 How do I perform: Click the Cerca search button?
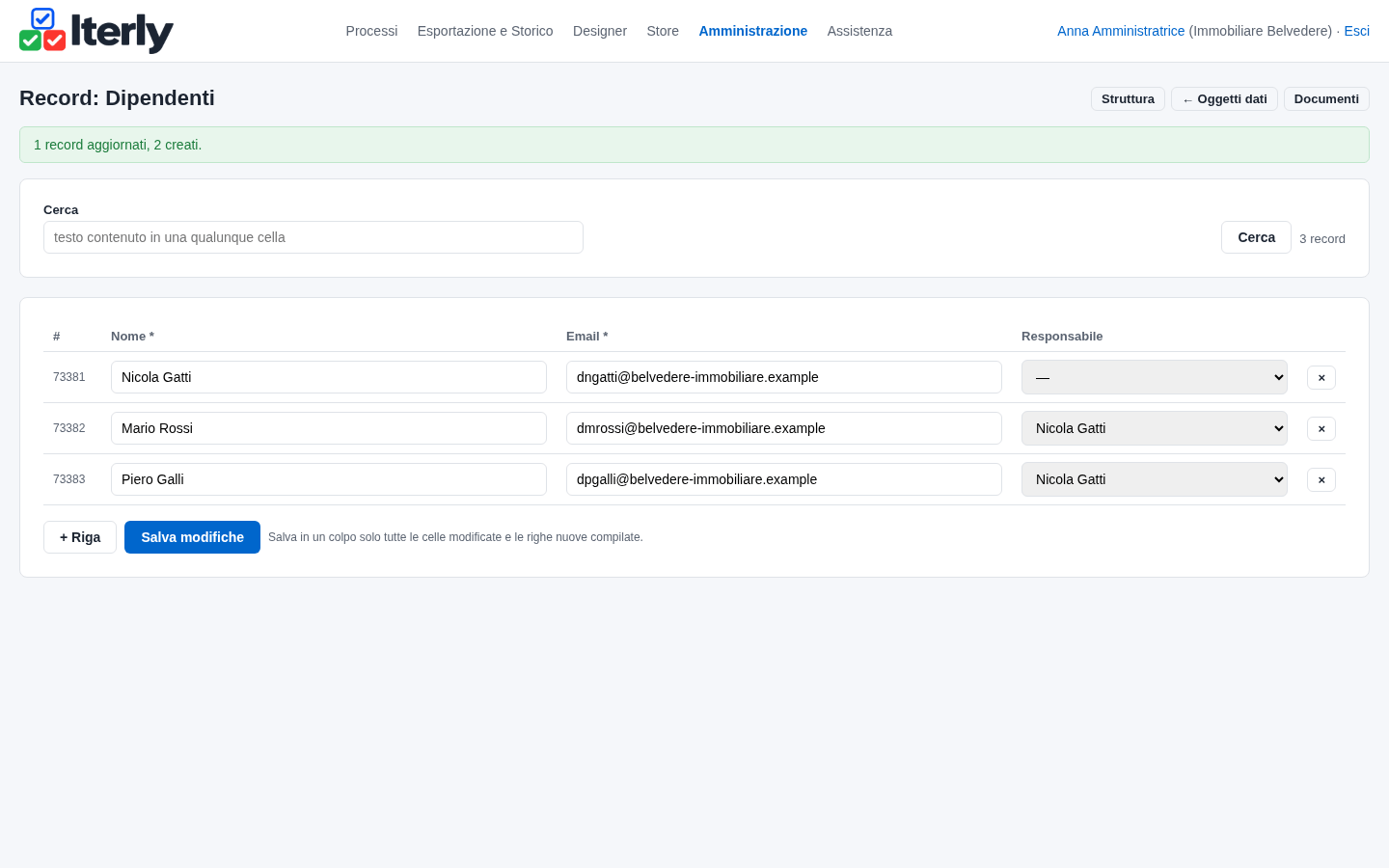1256,237
